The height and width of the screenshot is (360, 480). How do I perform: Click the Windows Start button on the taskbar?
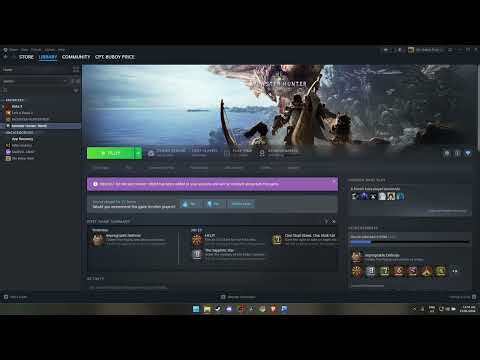pos(196,309)
